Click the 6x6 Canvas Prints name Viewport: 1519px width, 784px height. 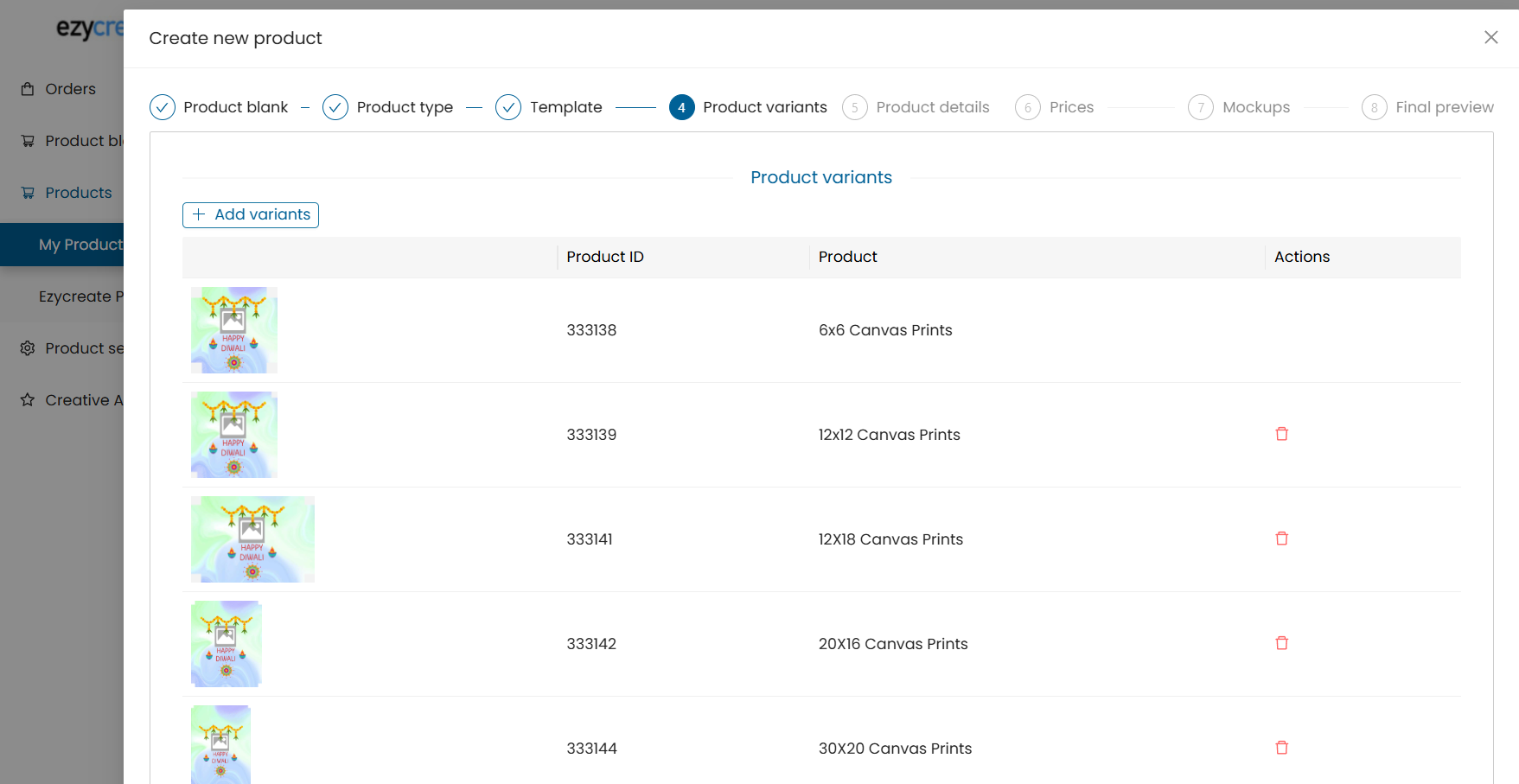coord(885,330)
